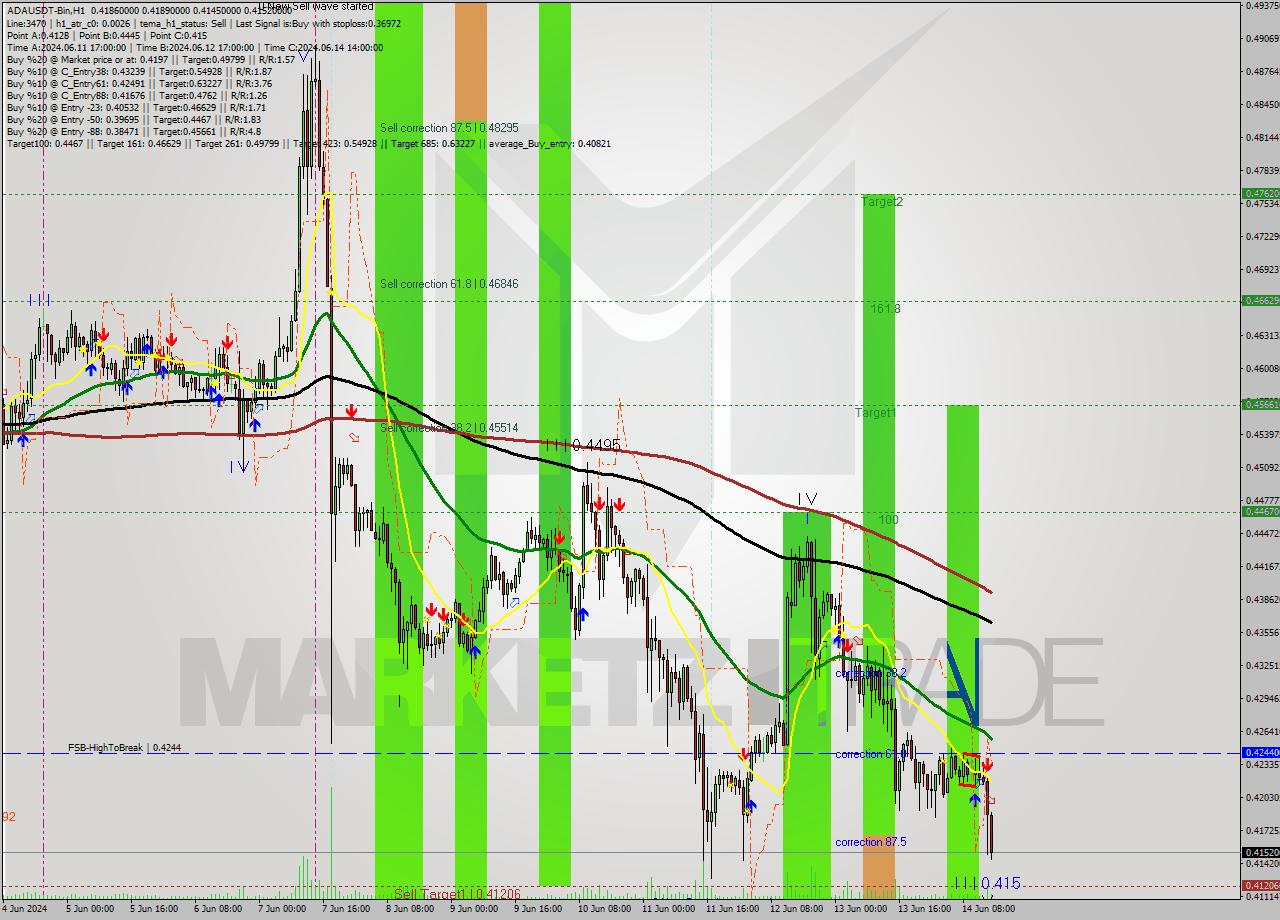Click the 'I I I 0.415' wave label
Viewport: 1280px width, 920px height.
point(986,883)
